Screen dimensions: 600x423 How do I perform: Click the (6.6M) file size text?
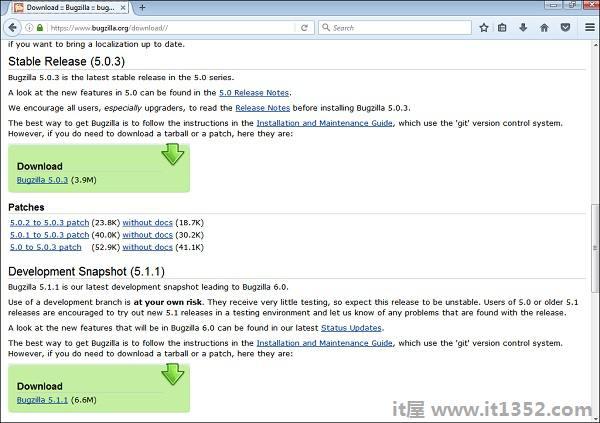coord(83,400)
